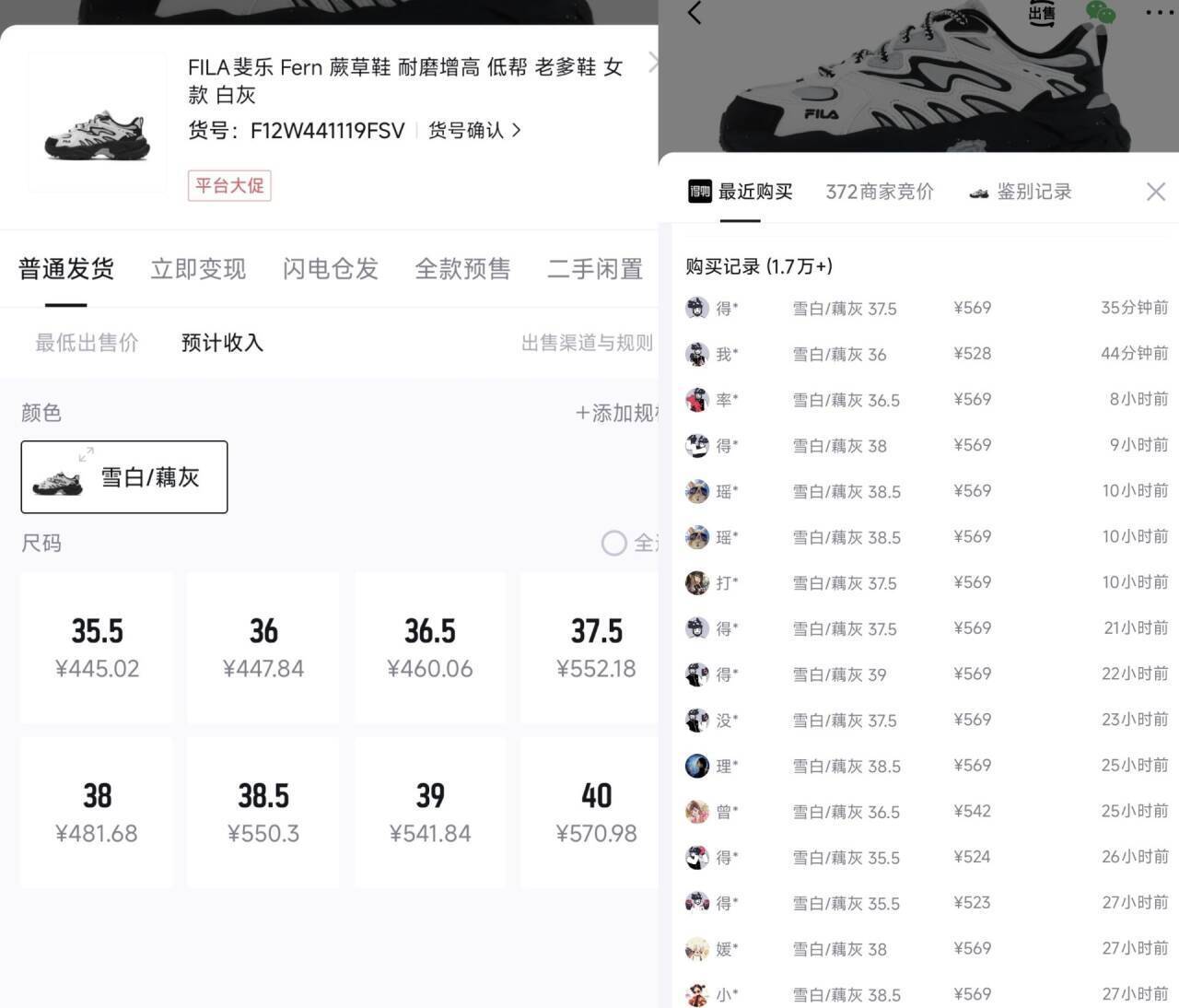This screenshot has width=1179, height=1008.
Task: Switch to 二手闲置 tab
Action: pyautogui.click(x=595, y=269)
